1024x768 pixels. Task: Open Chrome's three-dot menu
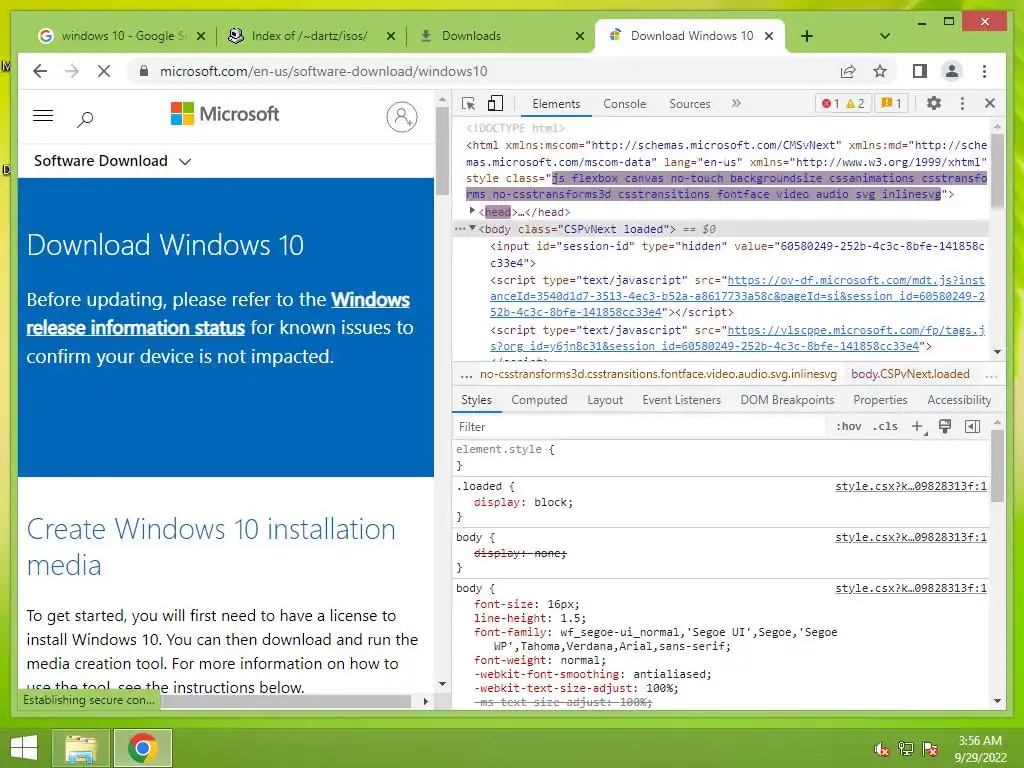click(x=984, y=71)
